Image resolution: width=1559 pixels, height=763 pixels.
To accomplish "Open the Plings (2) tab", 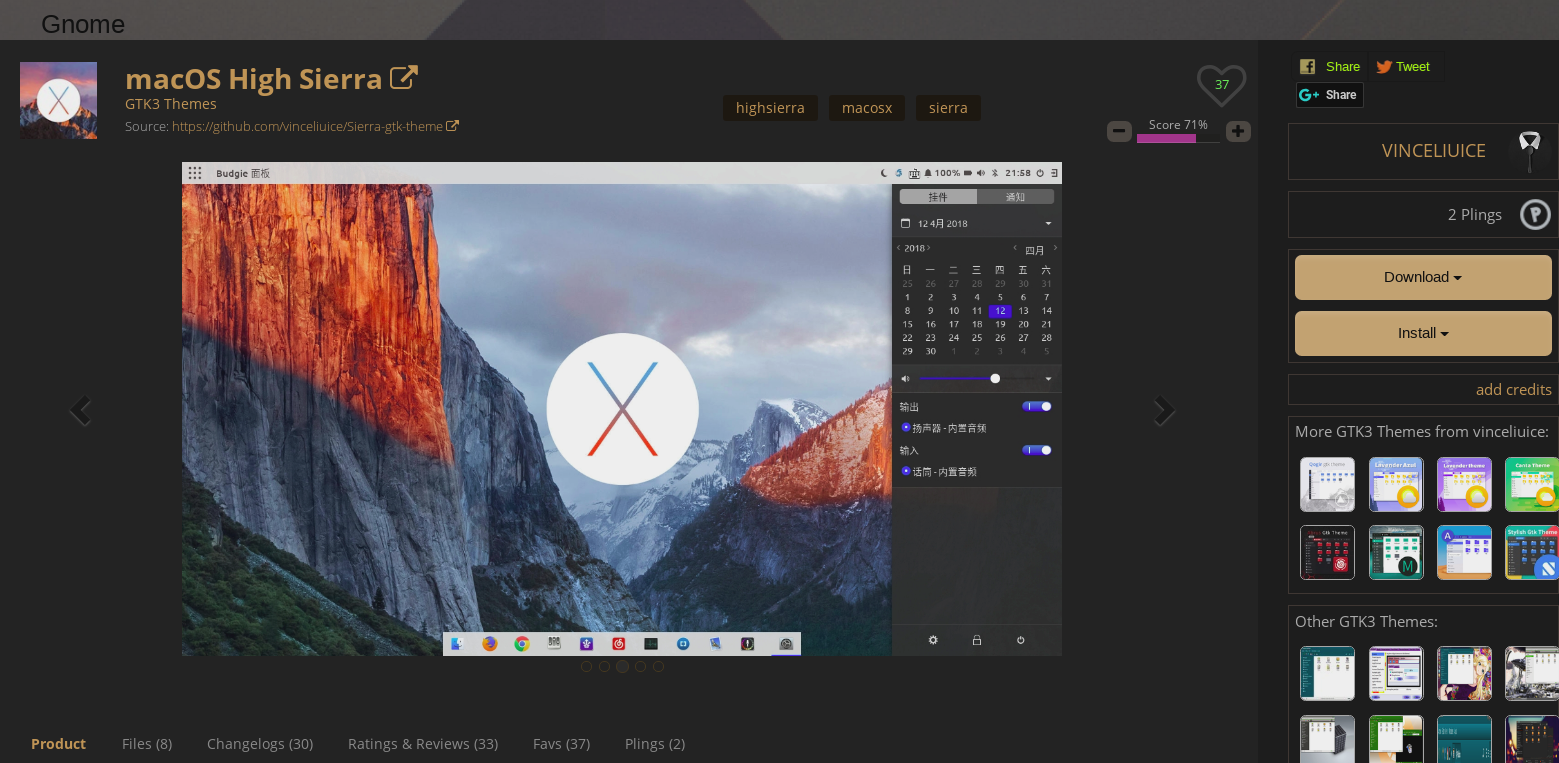I will pyautogui.click(x=655, y=744).
